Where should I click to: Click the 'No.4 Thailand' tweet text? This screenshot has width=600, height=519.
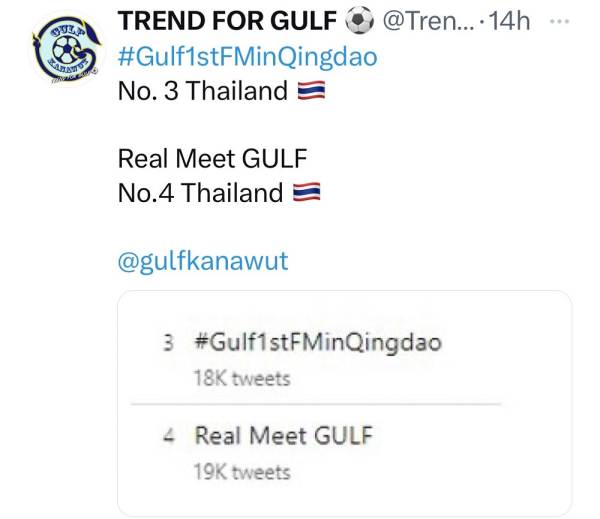[200, 193]
